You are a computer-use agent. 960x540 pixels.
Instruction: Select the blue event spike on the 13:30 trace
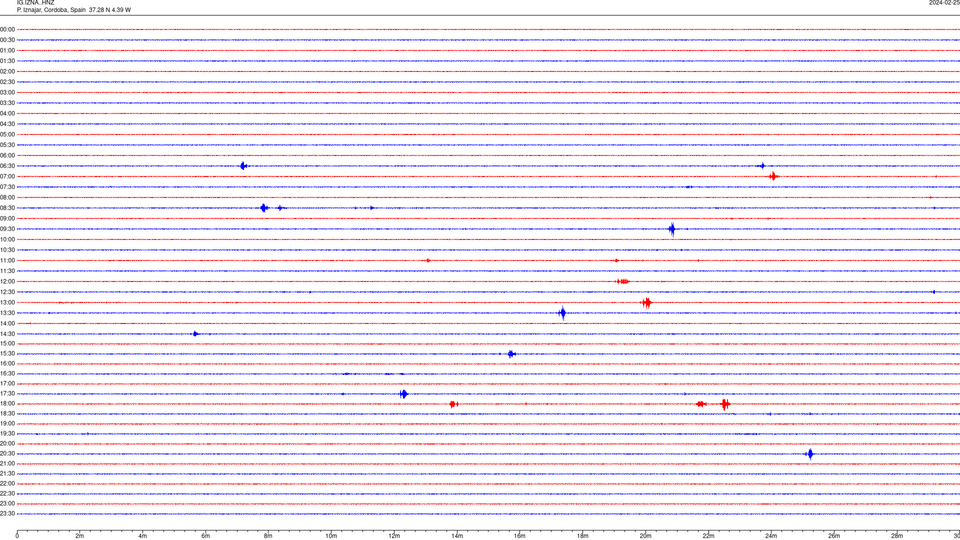(x=563, y=313)
